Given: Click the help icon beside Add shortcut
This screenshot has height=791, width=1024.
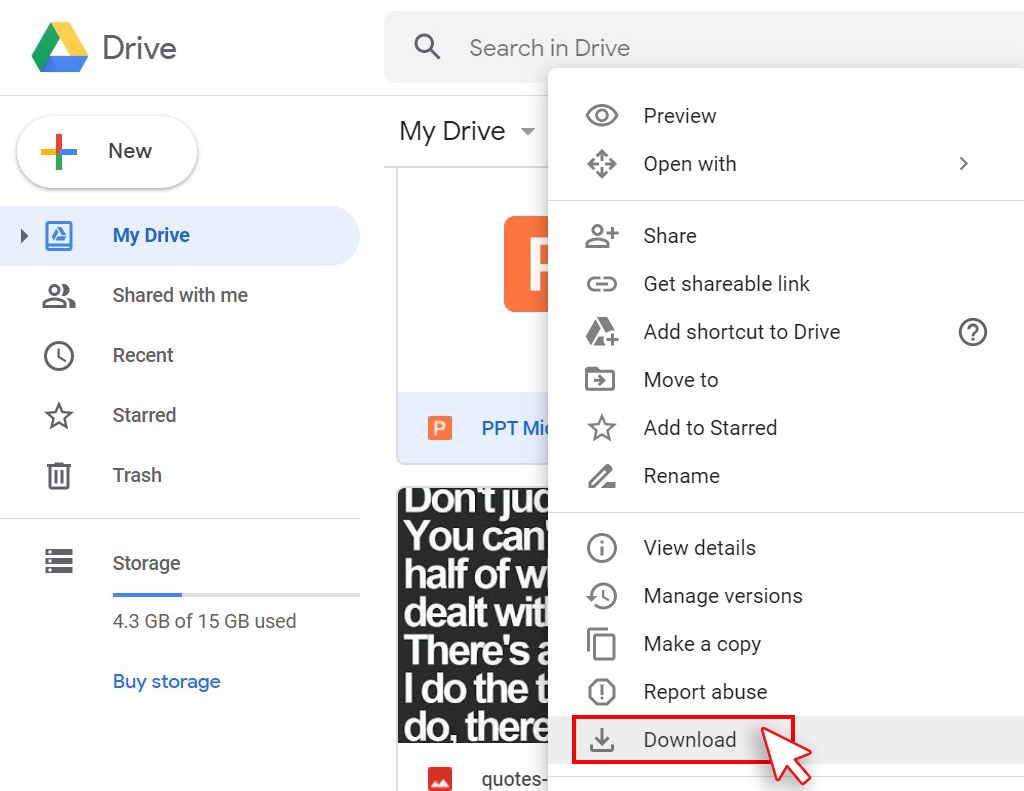Looking at the screenshot, I should [972, 332].
